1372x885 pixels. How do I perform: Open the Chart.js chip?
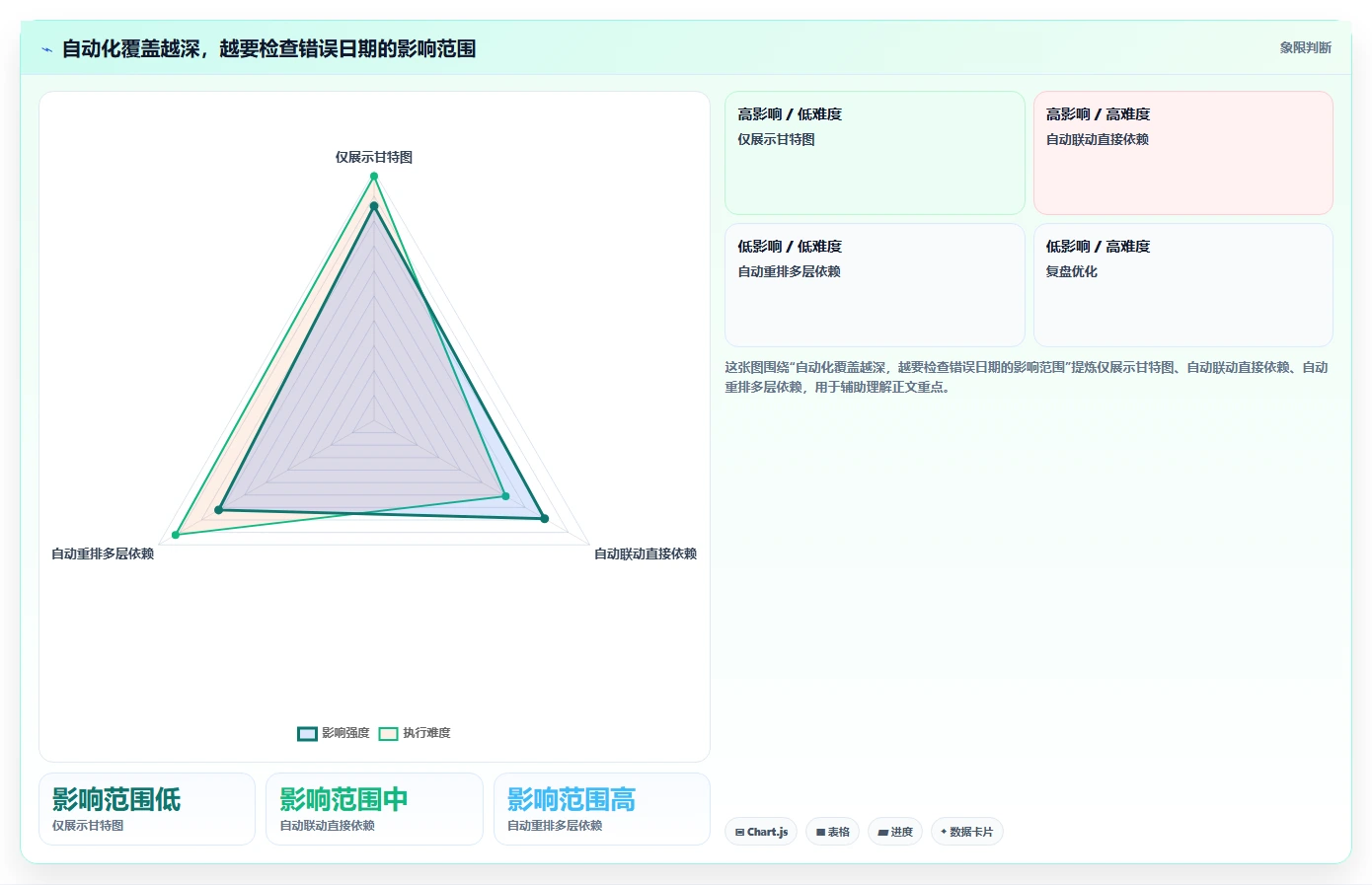coord(761,832)
